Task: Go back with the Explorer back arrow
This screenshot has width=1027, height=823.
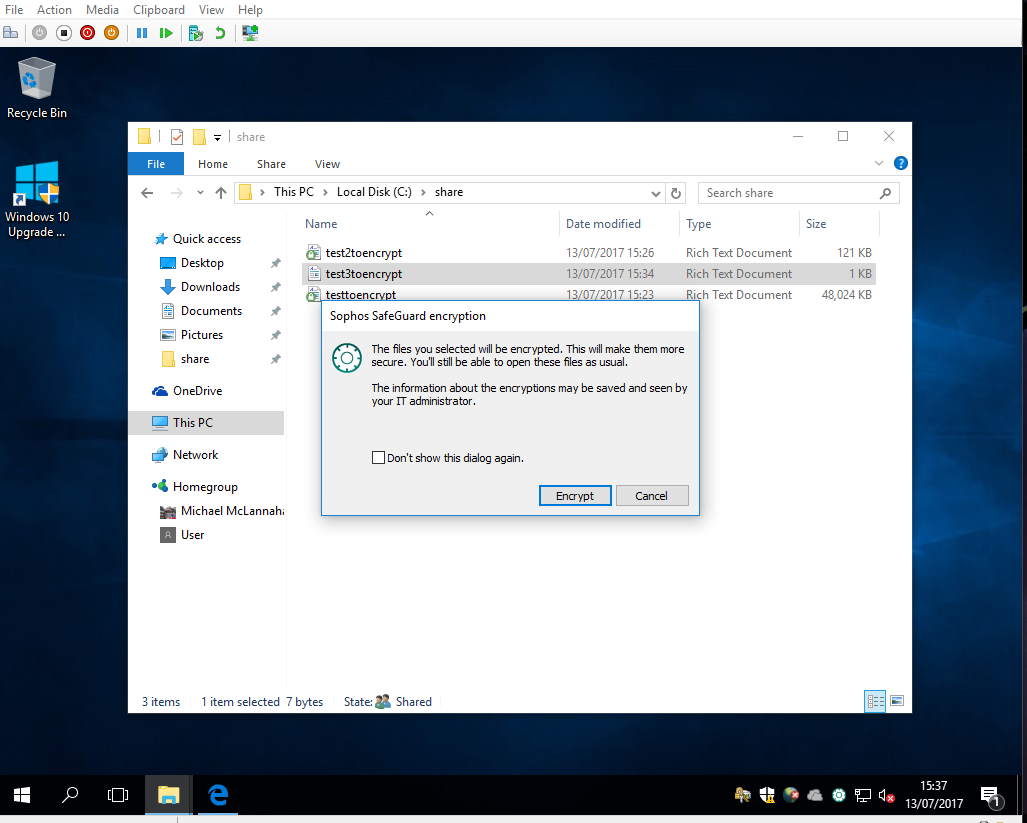Action: 147,192
